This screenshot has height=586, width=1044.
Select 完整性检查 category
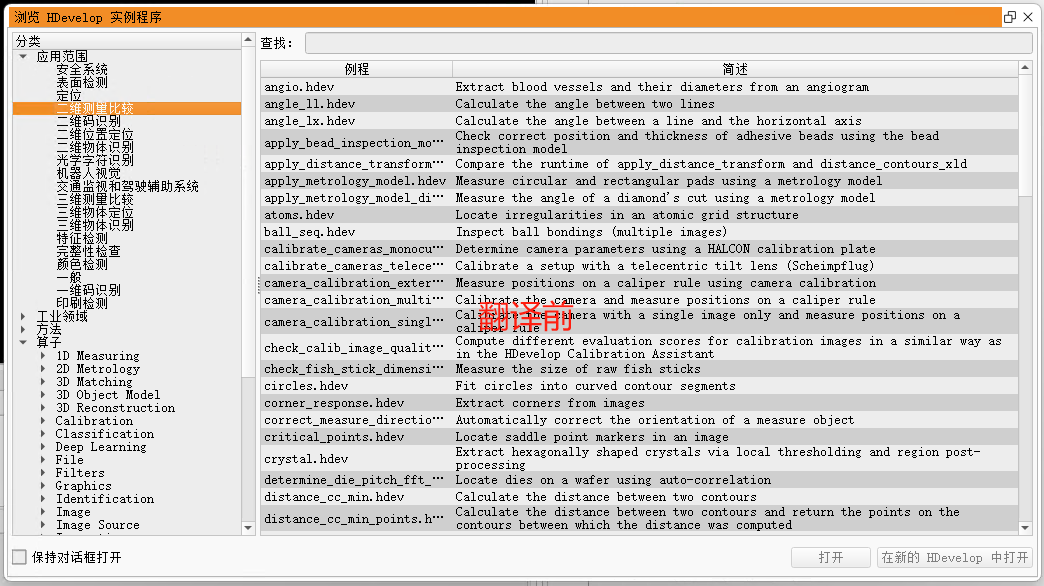[x=88, y=251]
